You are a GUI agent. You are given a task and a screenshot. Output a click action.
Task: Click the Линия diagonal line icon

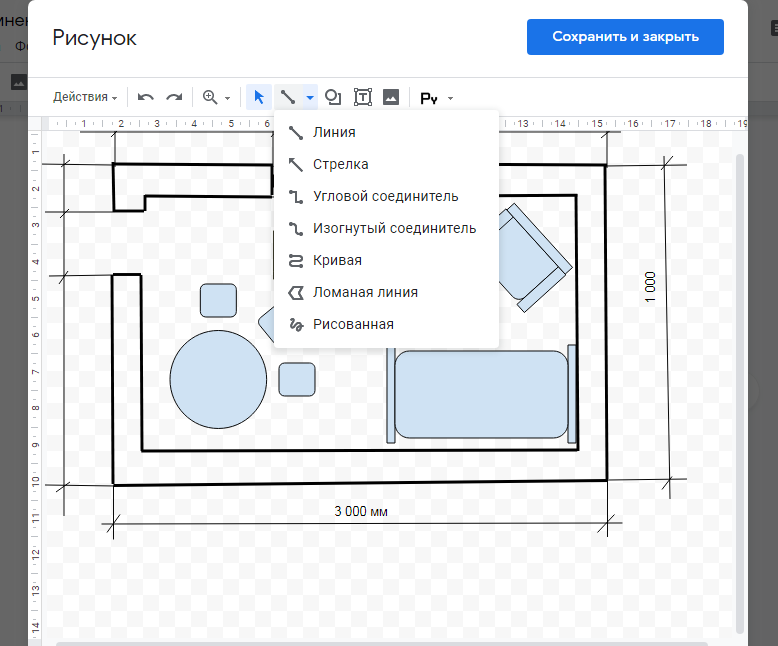point(296,132)
